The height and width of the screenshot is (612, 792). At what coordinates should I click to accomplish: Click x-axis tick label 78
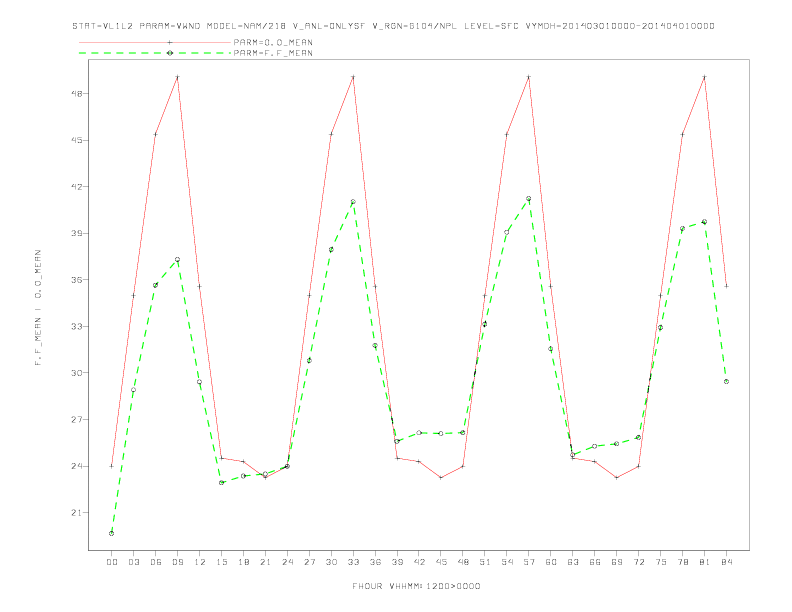[x=682, y=562]
